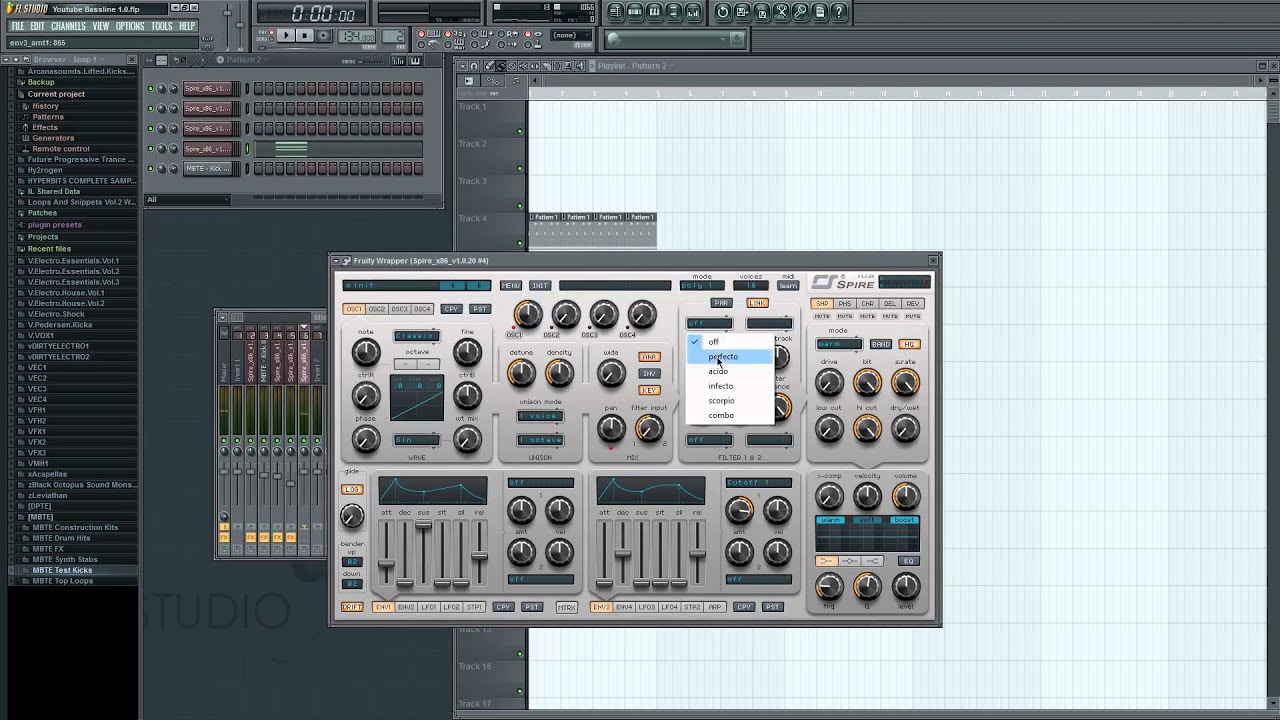This screenshot has height=720, width=1280.
Task: Shift oscillator octave up arrow in Spire
Action: coord(428,364)
